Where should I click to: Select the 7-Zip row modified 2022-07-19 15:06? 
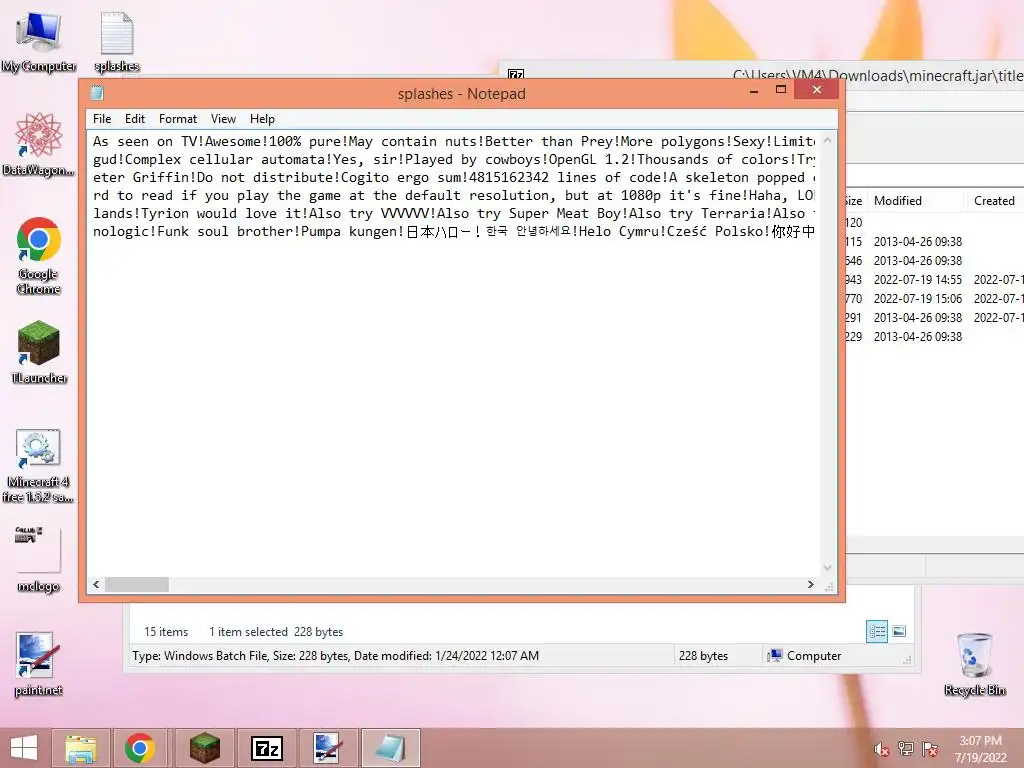pos(935,298)
